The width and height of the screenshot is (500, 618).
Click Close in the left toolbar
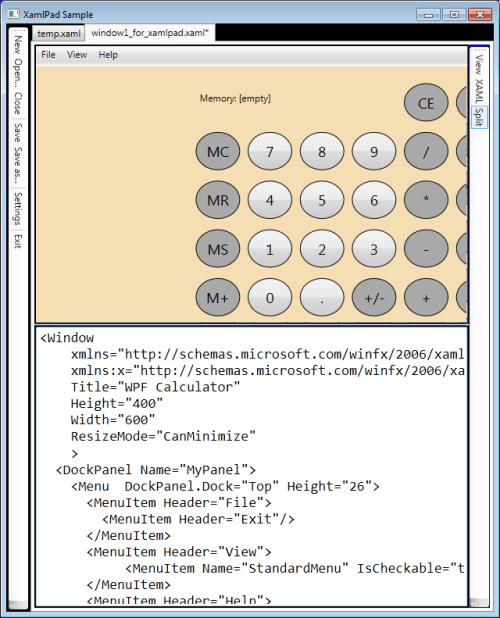pyautogui.click(x=18, y=103)
